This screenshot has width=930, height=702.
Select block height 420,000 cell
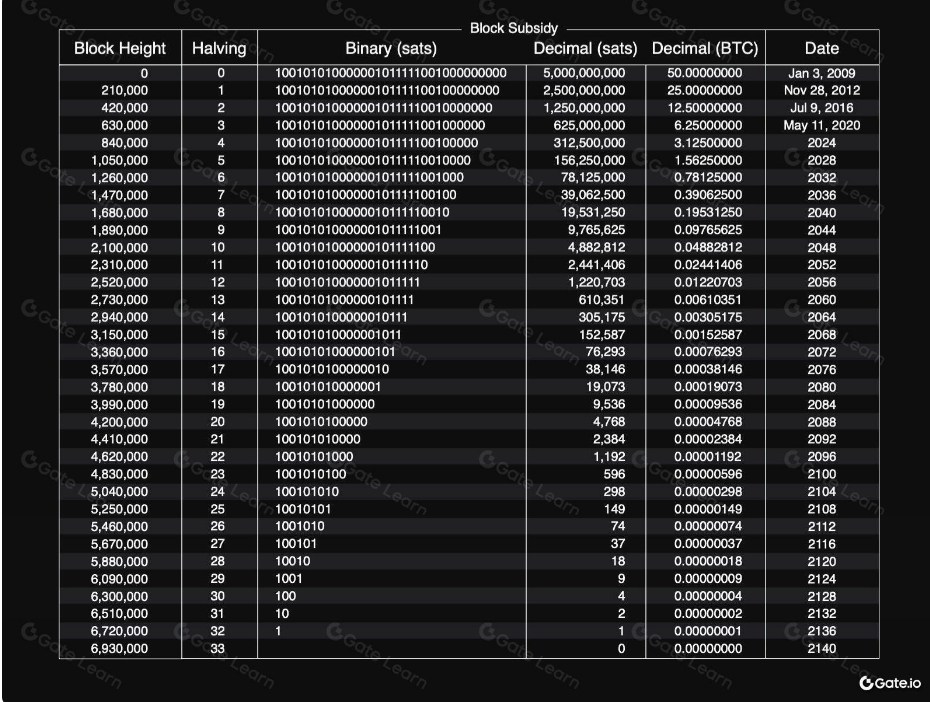(125, 108)
